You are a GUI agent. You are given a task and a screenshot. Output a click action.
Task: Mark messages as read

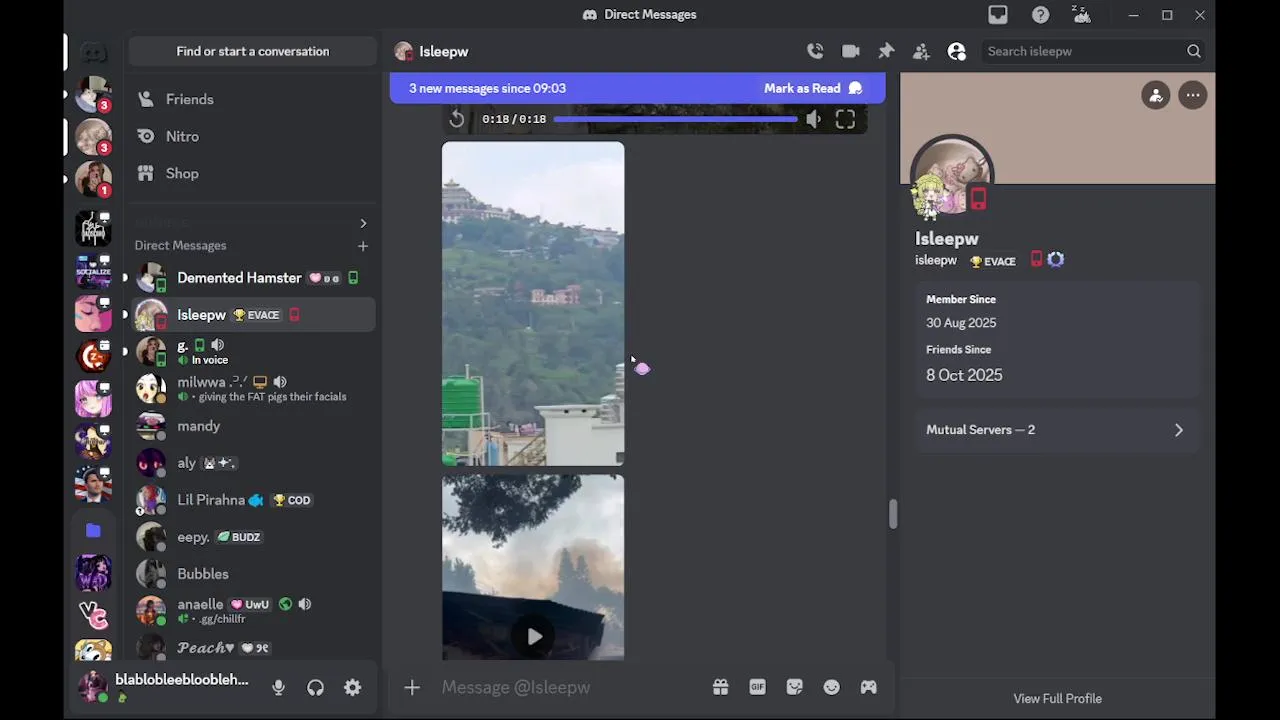[813, 88]
